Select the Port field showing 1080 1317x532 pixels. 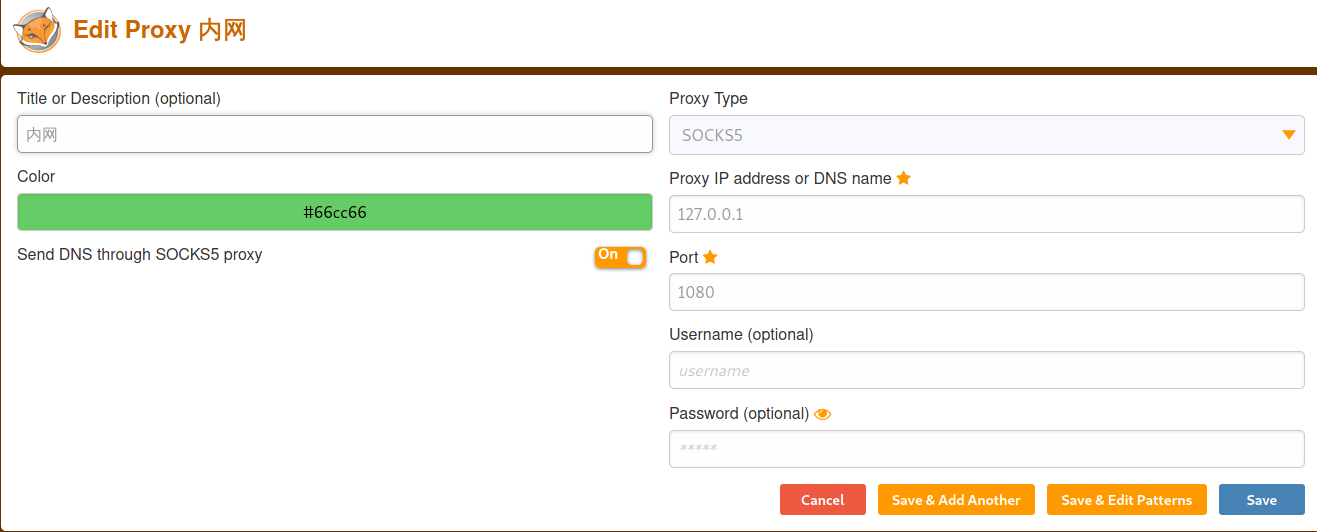point(986,292)
